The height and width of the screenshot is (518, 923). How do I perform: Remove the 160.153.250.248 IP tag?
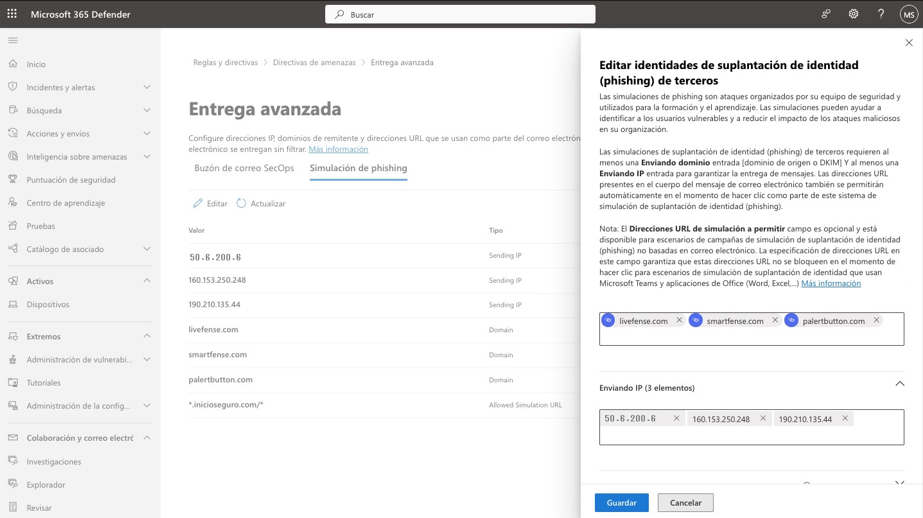point(763,418)
